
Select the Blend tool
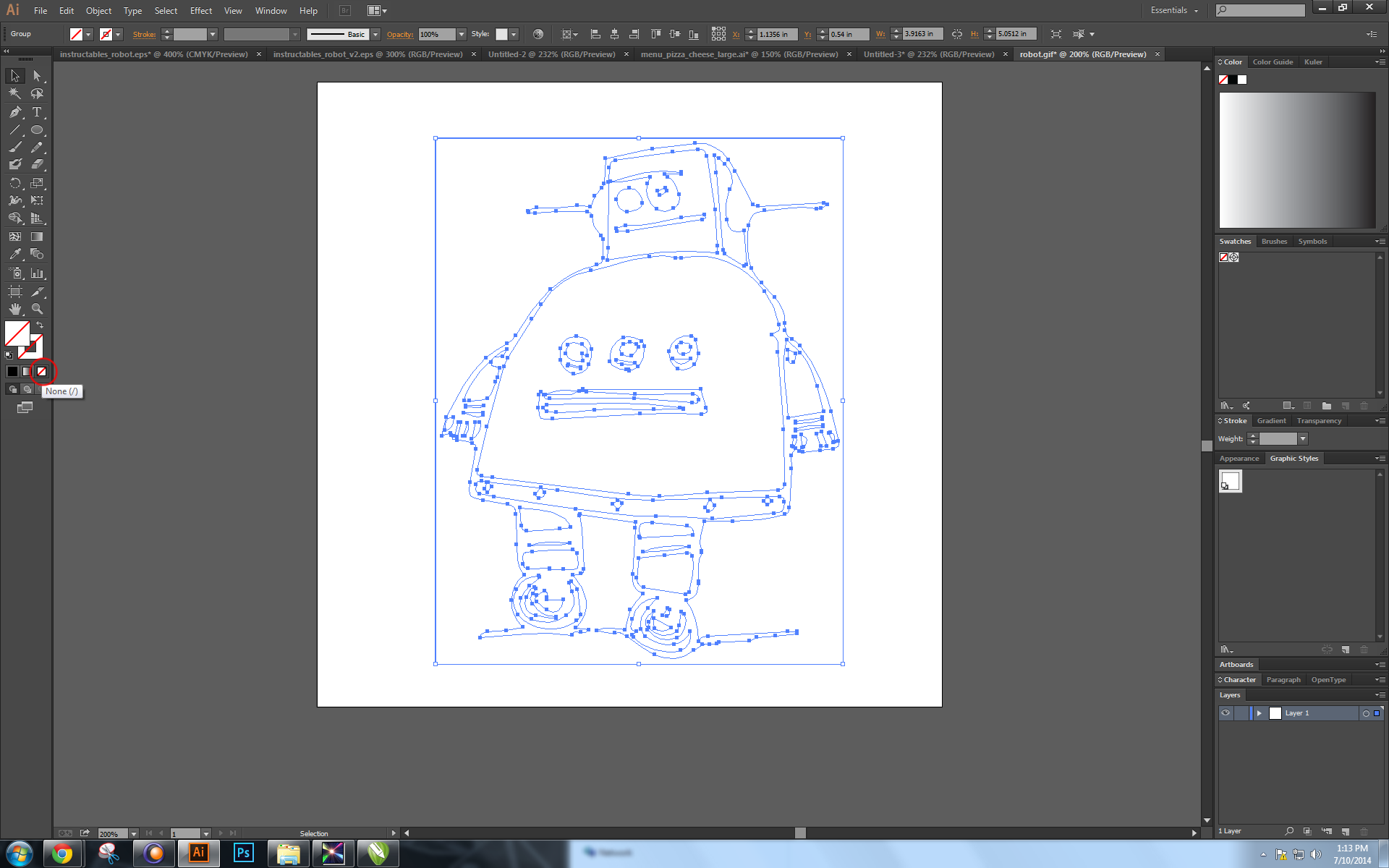[37, 254]
